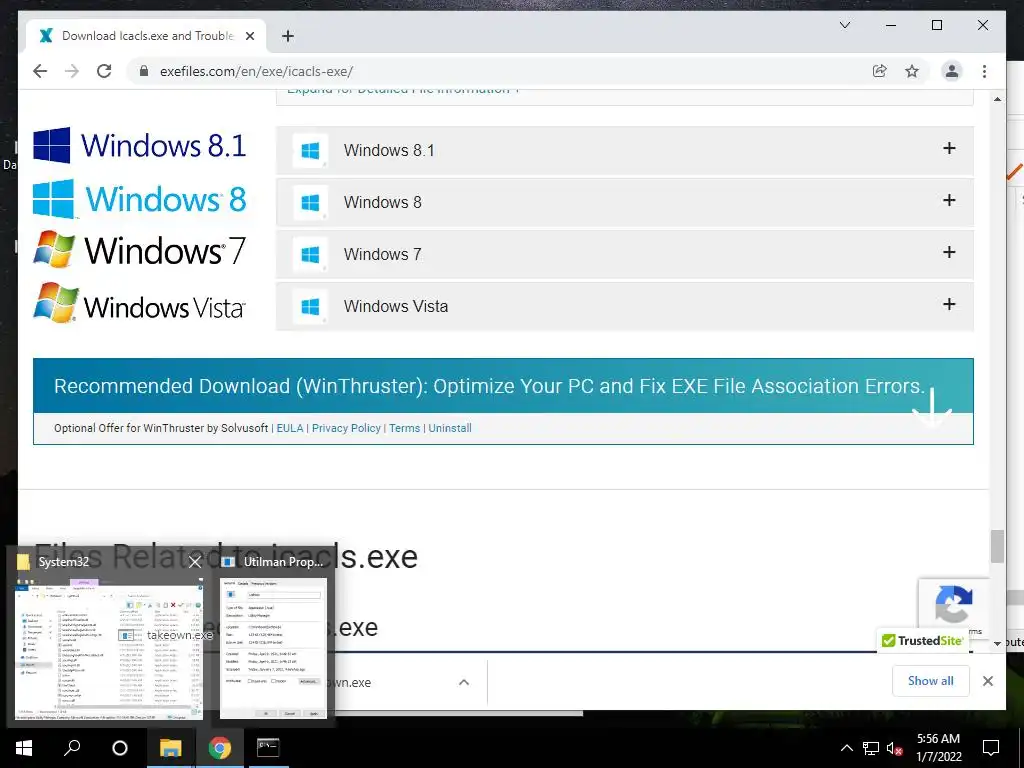1024x768 pixels.
Task: Open a new Chrome tab
Action: (x=287, y=36)
